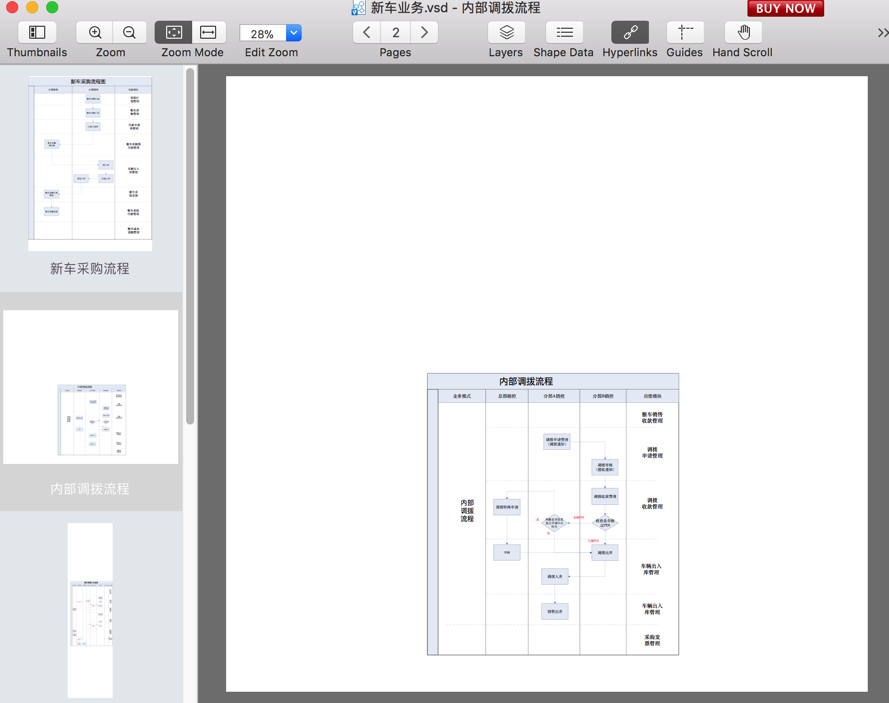The image size is (889, 703).
Task: Click the page number 2 field
Action: [396, 32]
